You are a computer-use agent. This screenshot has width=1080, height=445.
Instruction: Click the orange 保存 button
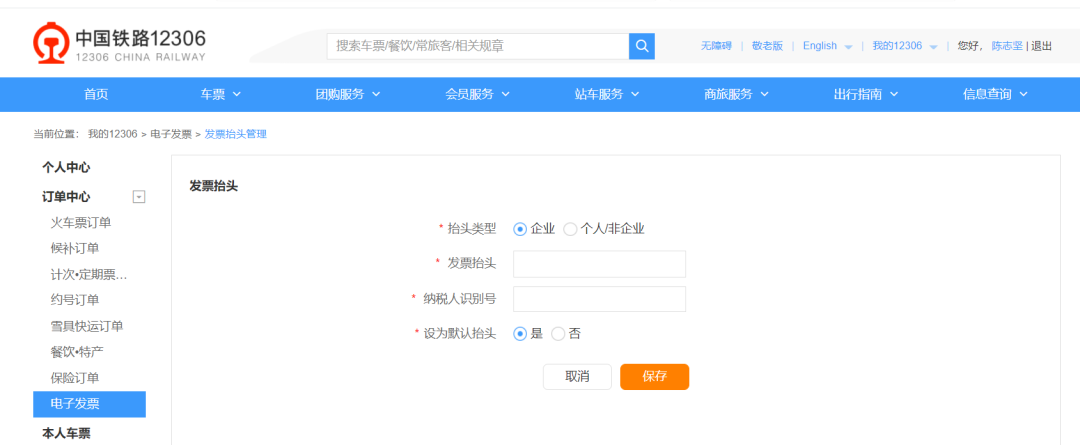click(x=654, y=377)
